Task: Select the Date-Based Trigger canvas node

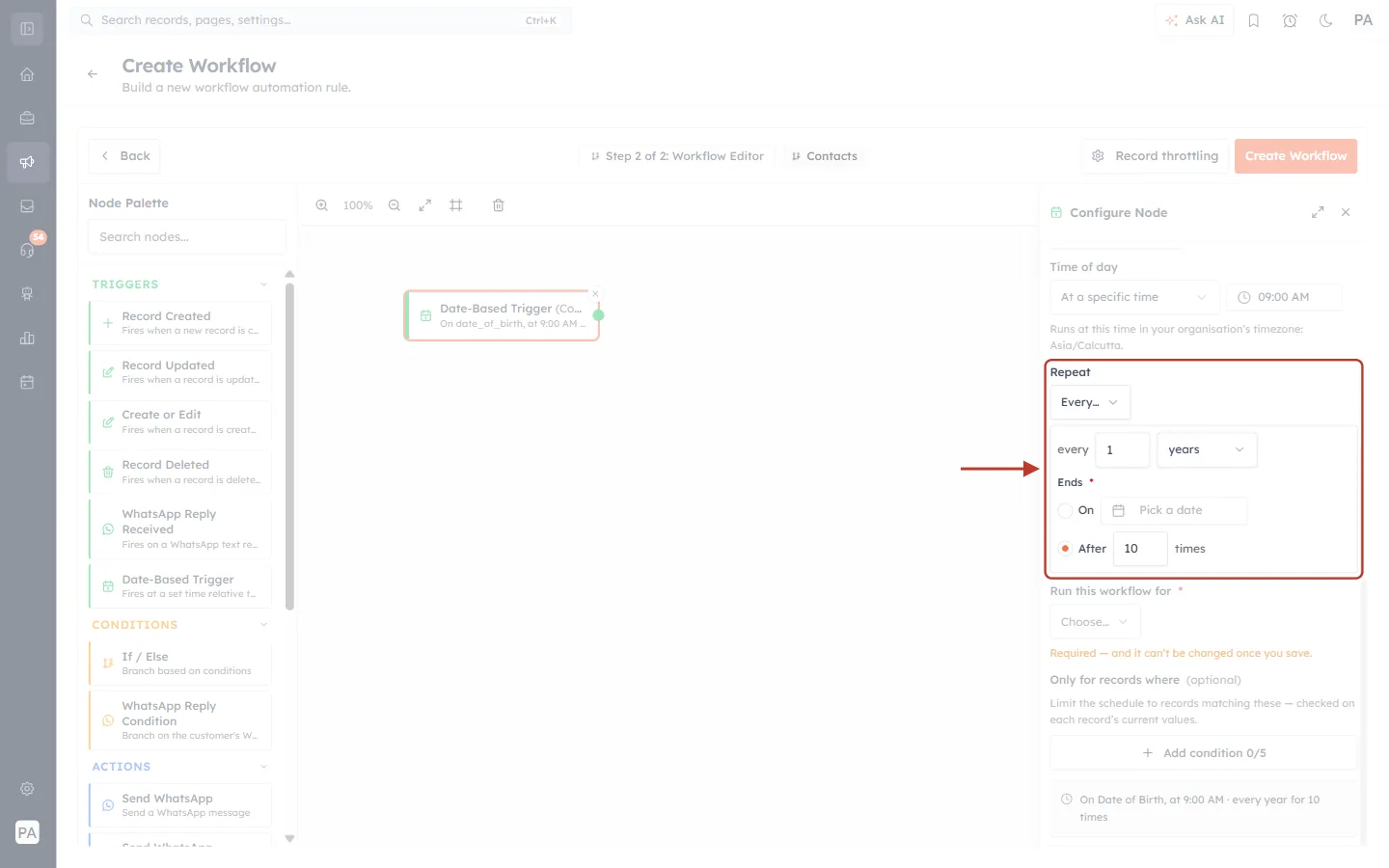Action: 502,315
